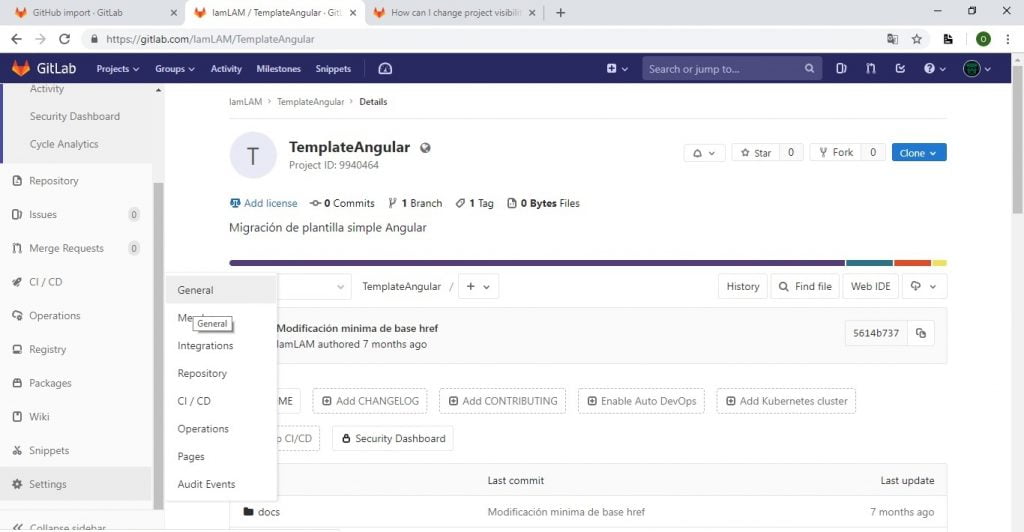Screen dimensions: 1024x532
Task: Click the History button
Action: tap(743, 287)
